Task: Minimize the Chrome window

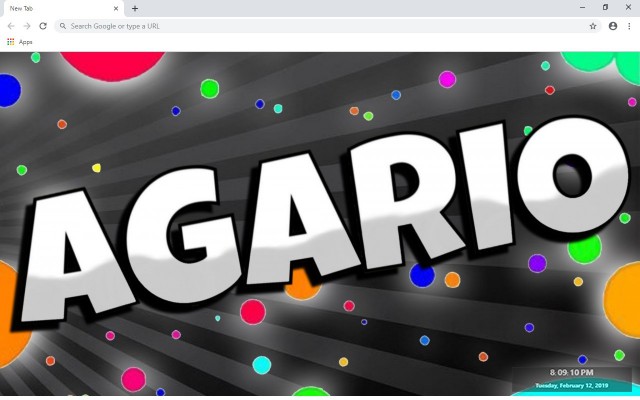Action: click(x=582, y=7)
